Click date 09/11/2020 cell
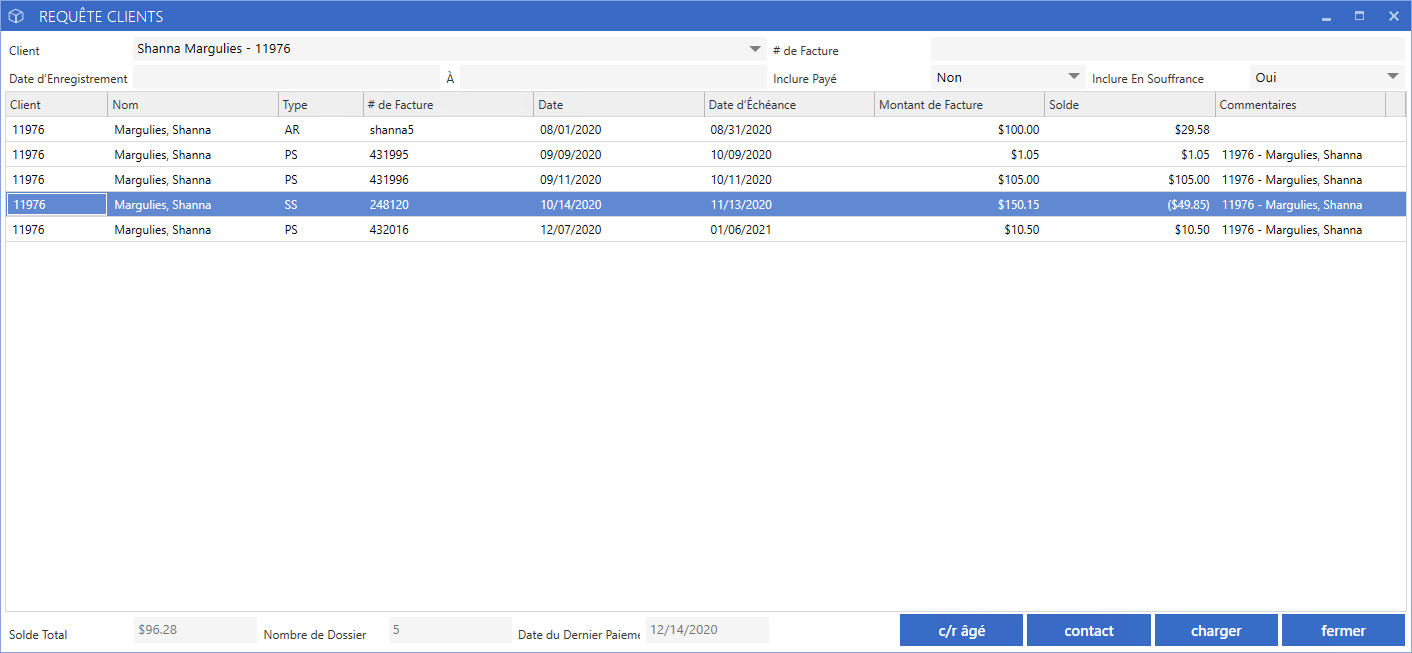 tap(619, 180)
